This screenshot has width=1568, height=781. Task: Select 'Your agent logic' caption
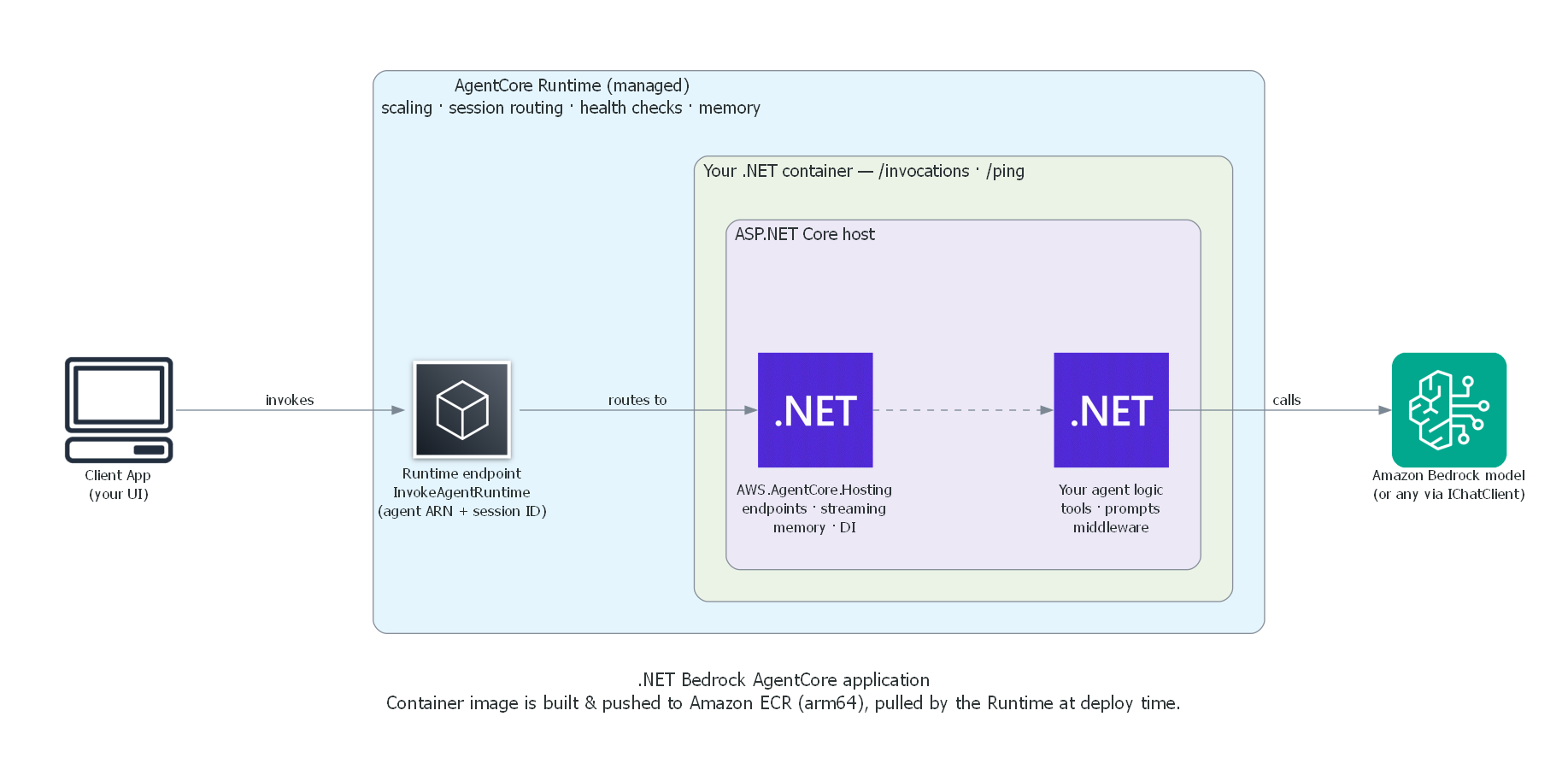1111,490
